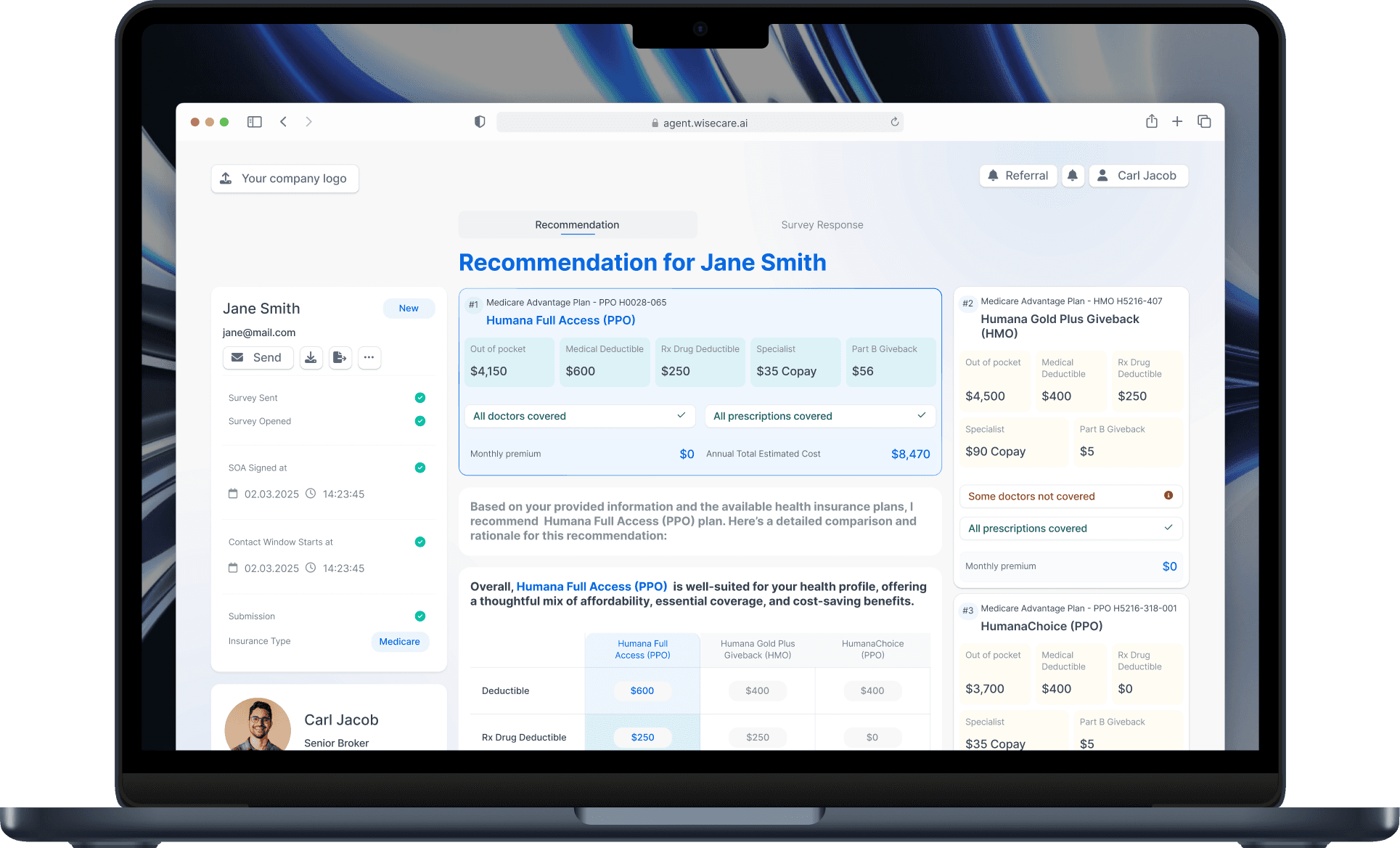The height and width of the screenshot is (848, 1400).
Task: Click the agent.wisecare.ai address bar
Action: tap(700, 123)
